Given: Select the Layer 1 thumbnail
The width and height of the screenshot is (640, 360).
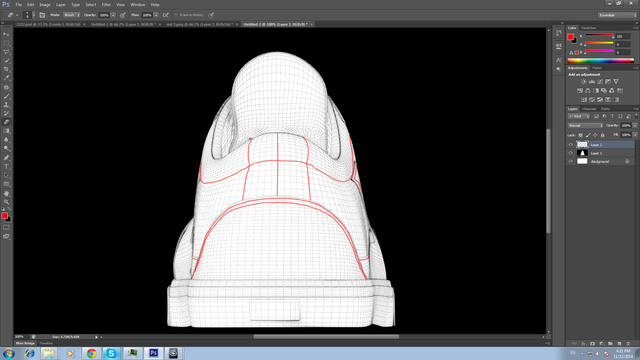Looking at the screenshot, I should tap(582, 153).
